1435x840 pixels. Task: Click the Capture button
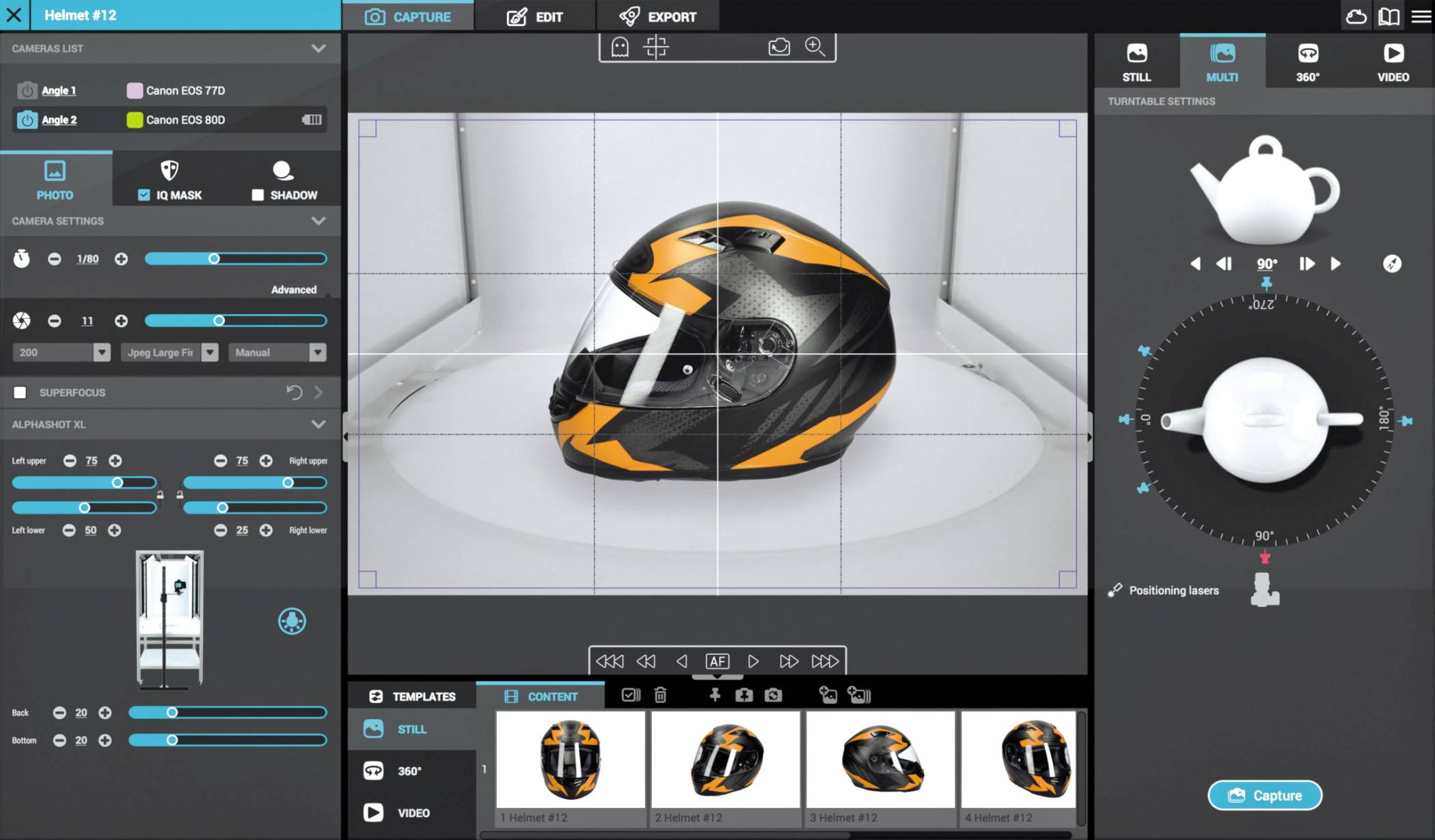tap(1265, 795)
